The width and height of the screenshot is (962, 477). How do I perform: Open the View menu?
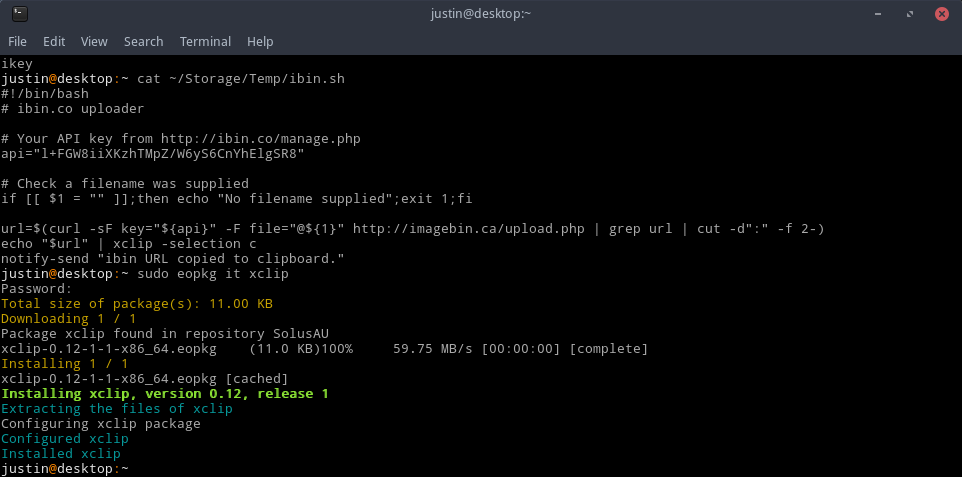94,42
